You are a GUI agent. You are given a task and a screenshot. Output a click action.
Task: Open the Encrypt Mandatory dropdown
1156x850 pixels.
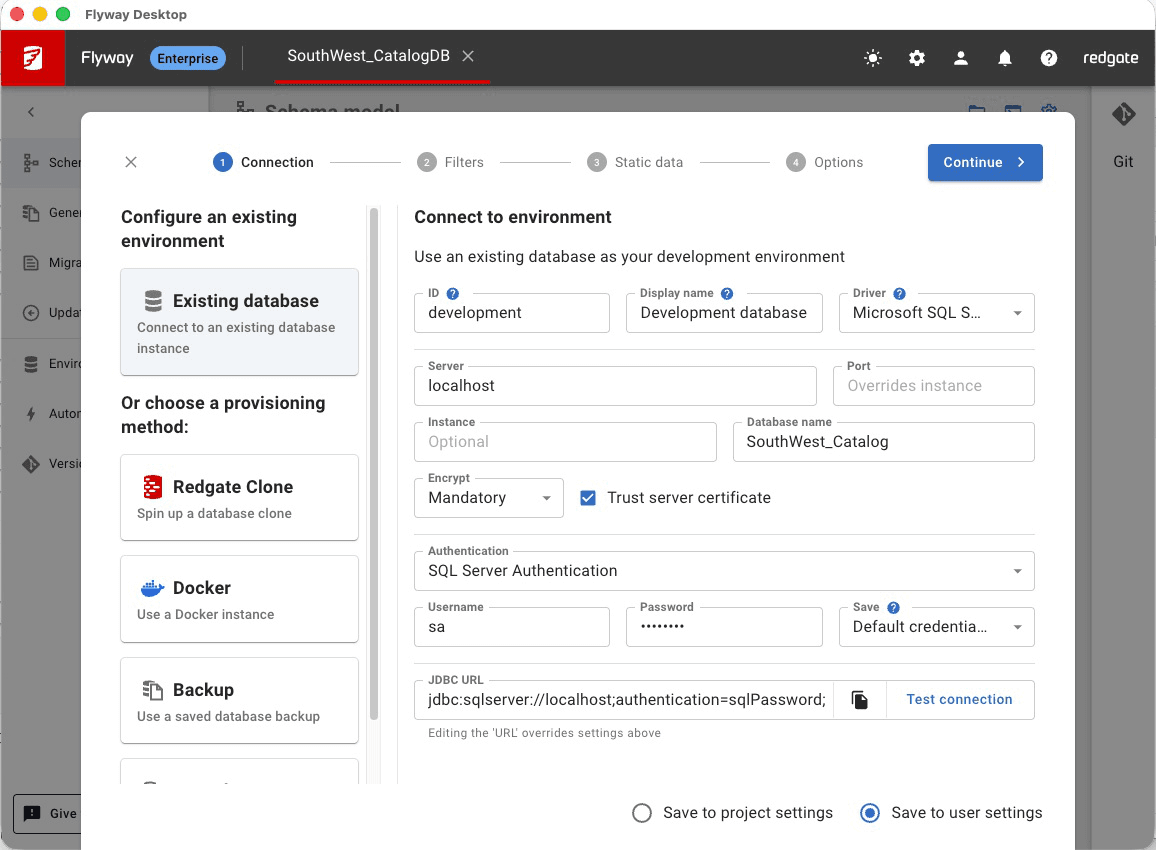489,498
